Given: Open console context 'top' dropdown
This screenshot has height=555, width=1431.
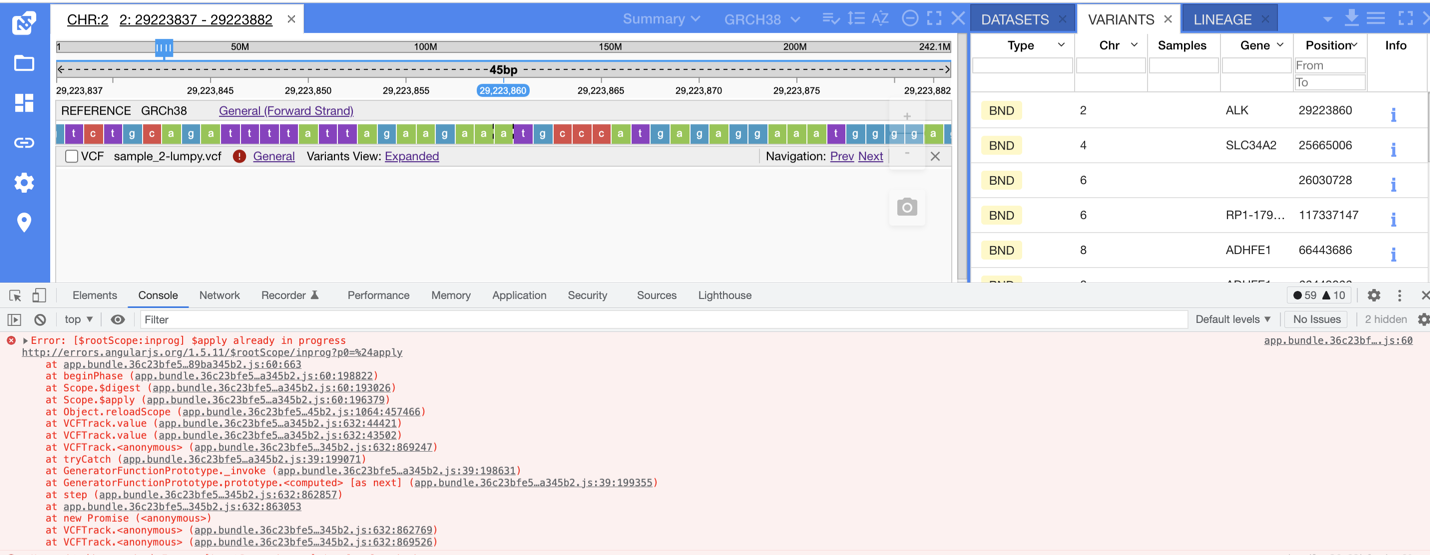Looking at the screenshot, I should tap(79, 320).
